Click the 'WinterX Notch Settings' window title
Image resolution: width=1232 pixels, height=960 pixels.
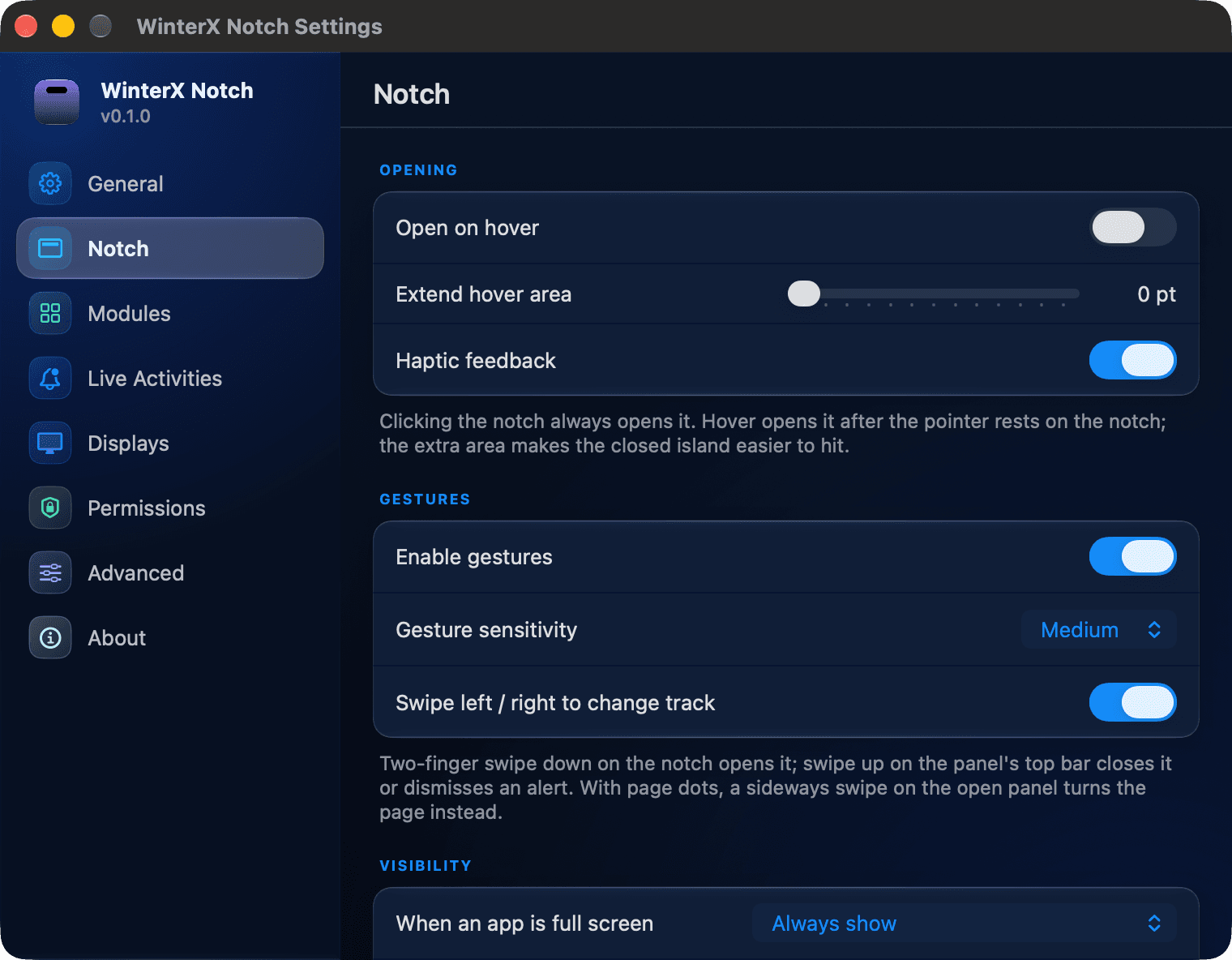point(259,27)
